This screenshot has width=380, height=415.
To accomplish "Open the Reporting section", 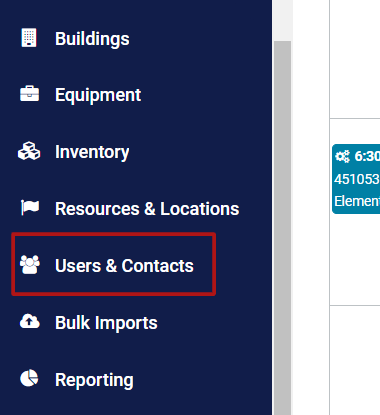I will [x=94, y=380].
